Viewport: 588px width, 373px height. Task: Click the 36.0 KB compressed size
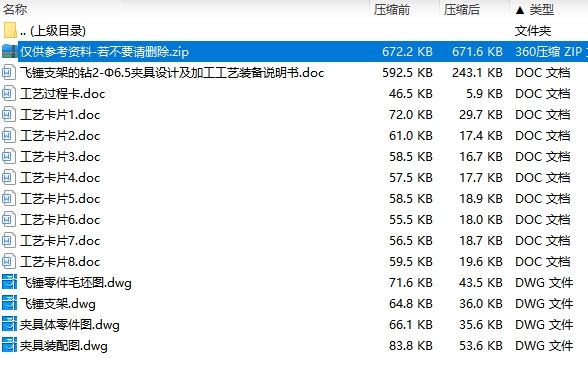point(481,303)
